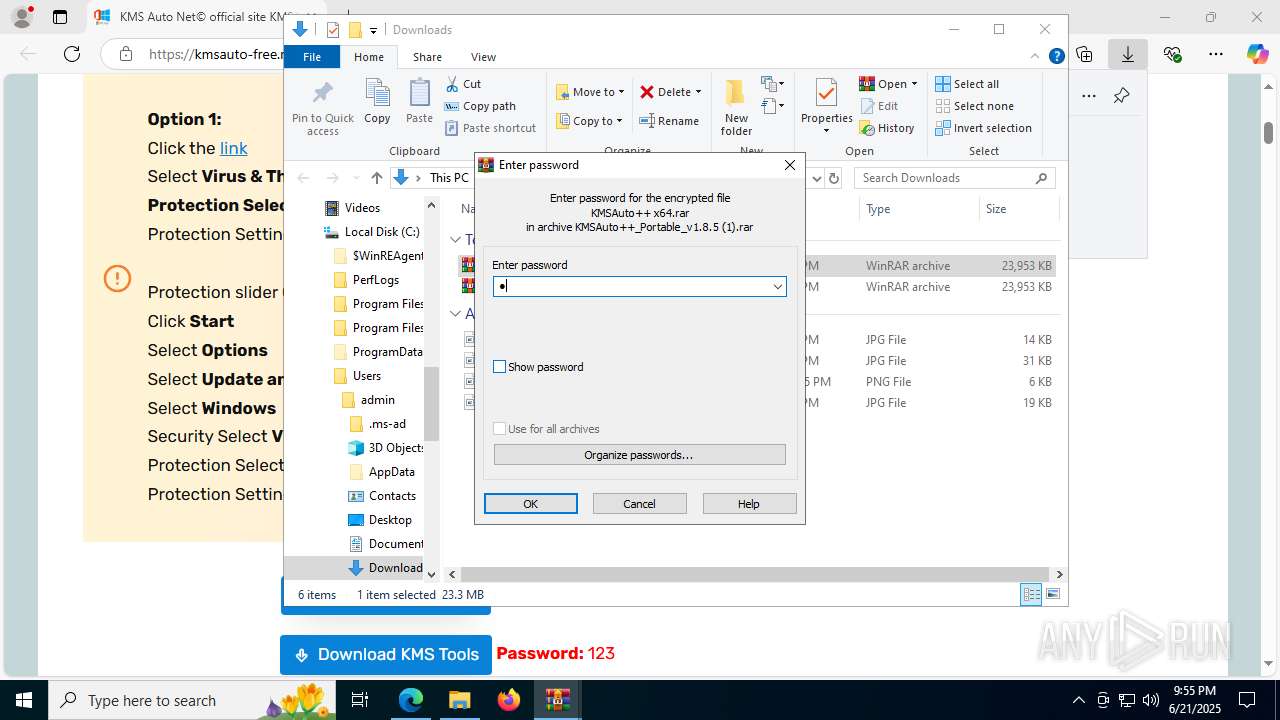
Task: Tick the Show password checkbox
Action: point(500,367)
